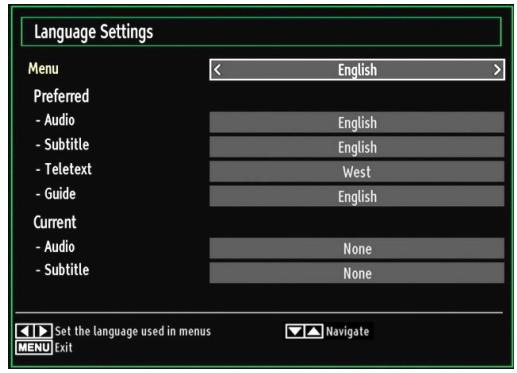
Task: Select the Menu language value English
Action: [x=357, y=70]
